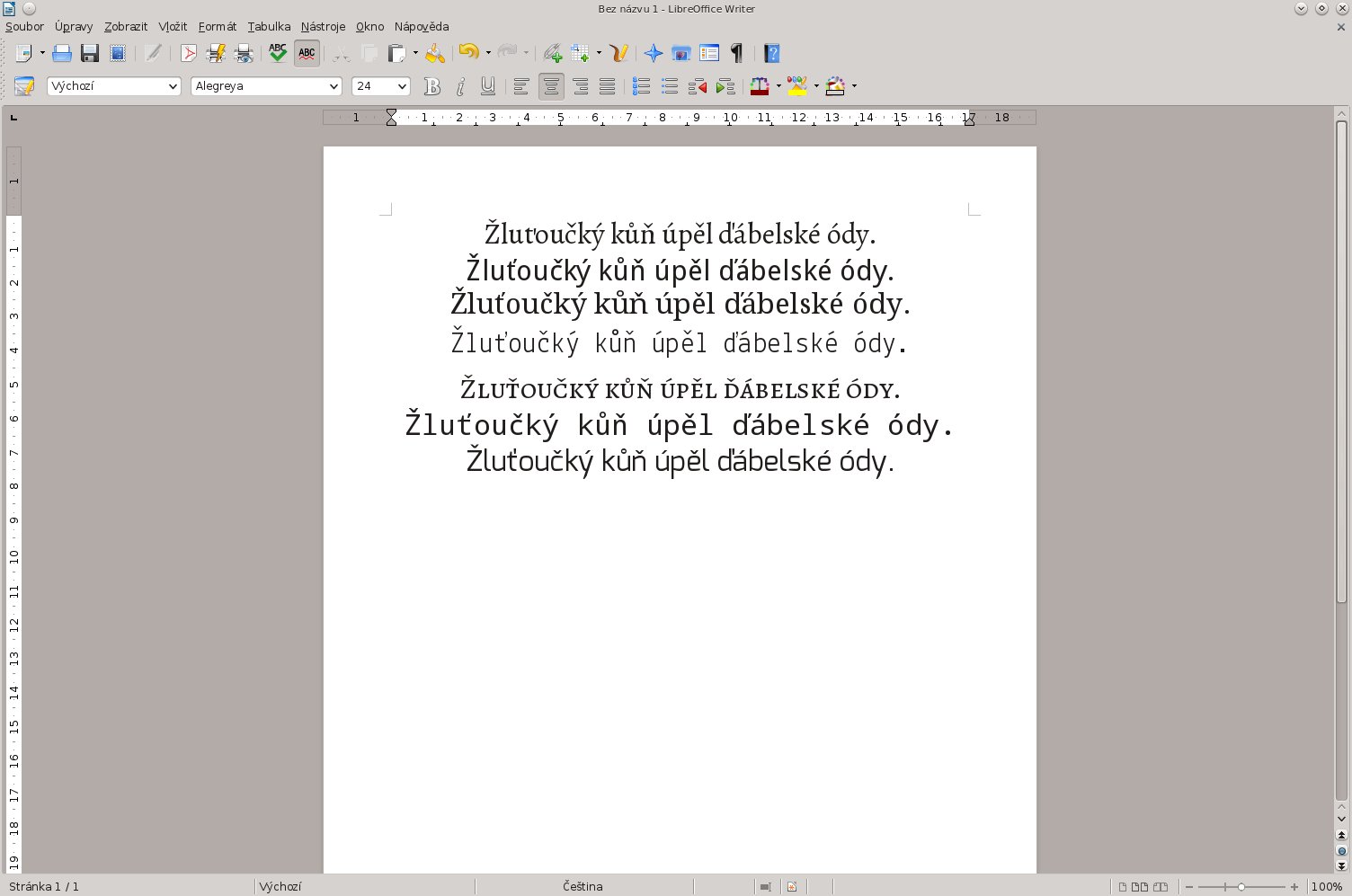This screenshot has width=1352, height=896.
Task: Open the Vložit menu
Action: tap(173, 27)
